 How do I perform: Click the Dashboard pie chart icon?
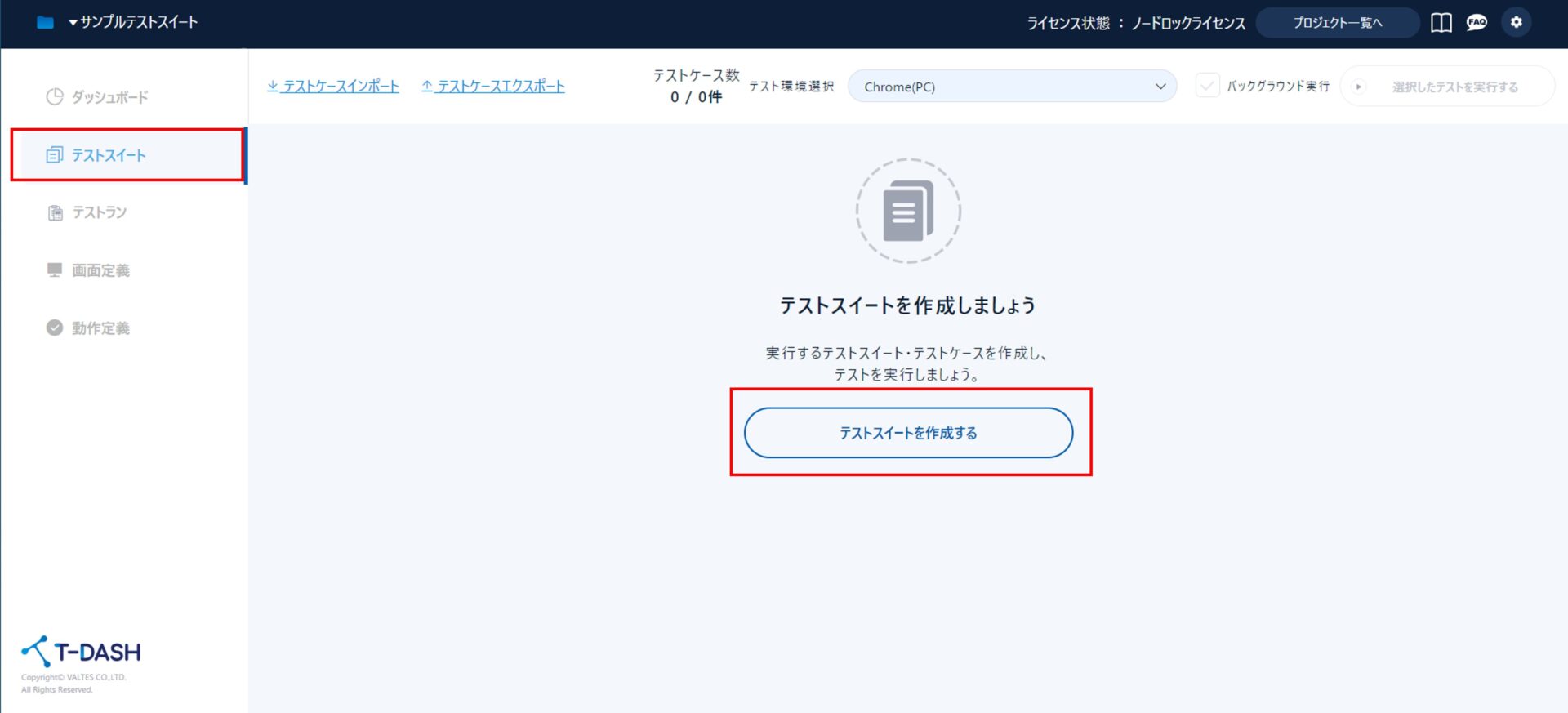tap(55, 97)
